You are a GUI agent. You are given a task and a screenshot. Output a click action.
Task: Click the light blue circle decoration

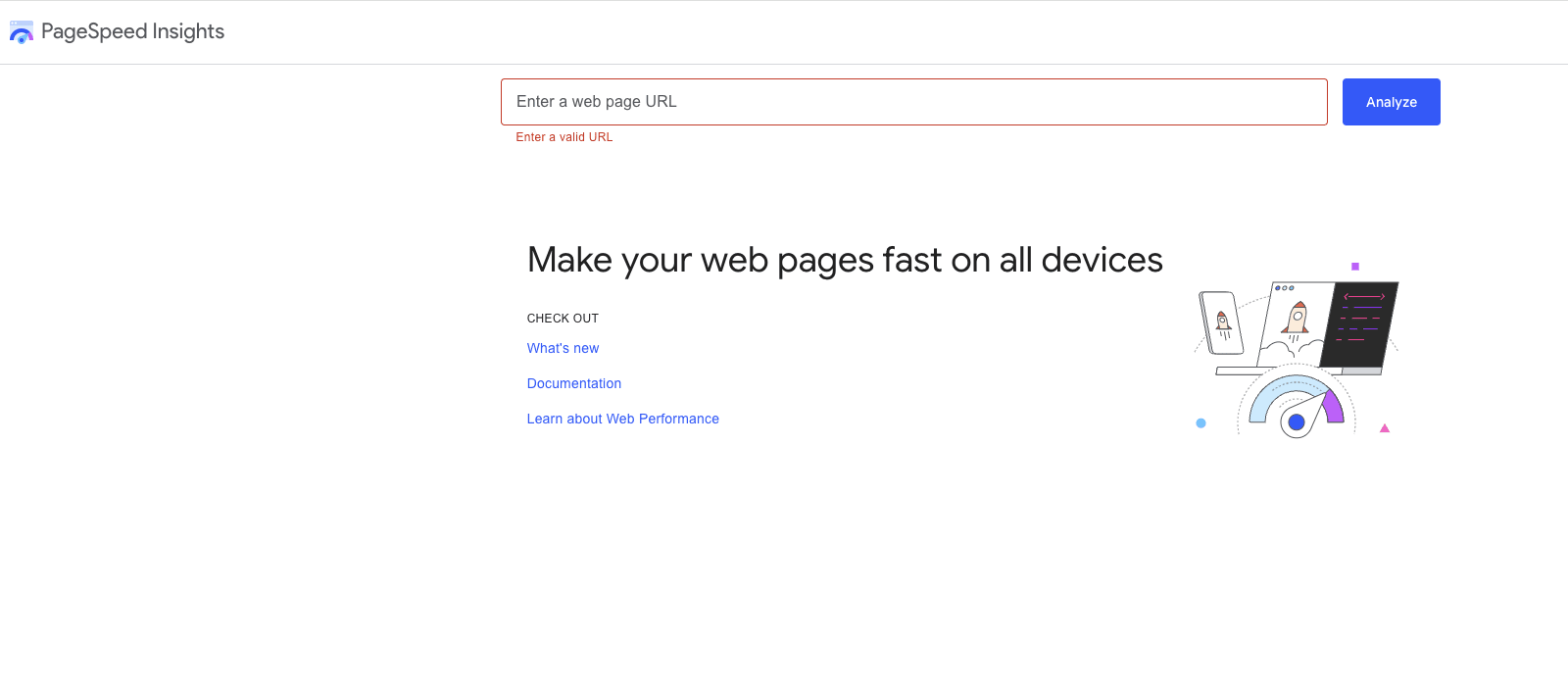1200,423
